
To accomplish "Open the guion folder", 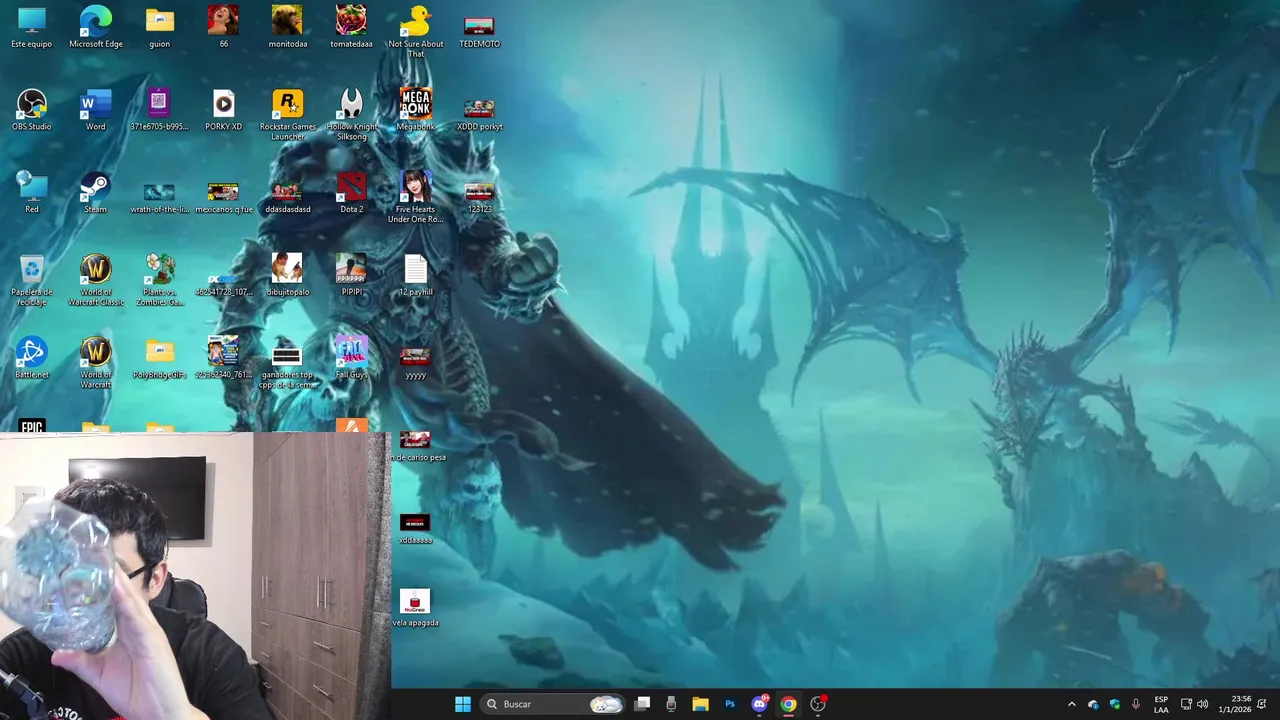I will click(159, 28).
